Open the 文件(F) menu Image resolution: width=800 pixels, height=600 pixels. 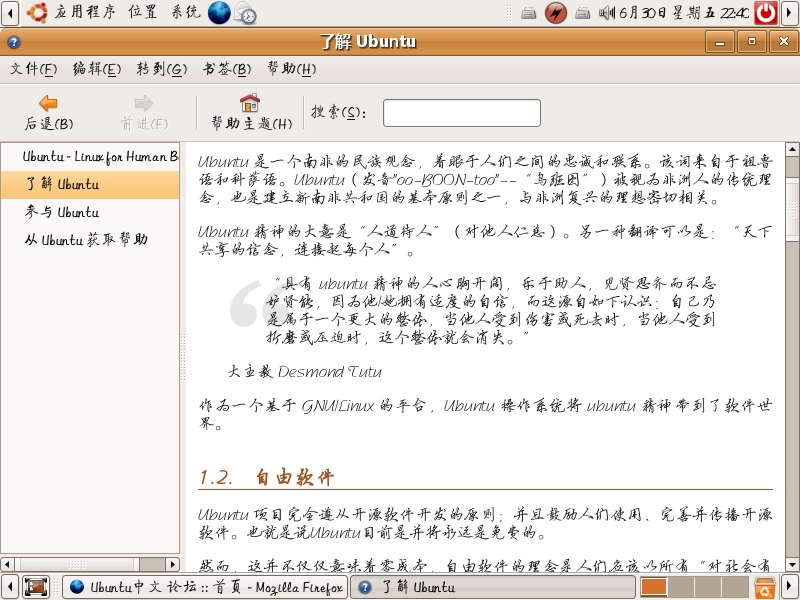[34, 68]
